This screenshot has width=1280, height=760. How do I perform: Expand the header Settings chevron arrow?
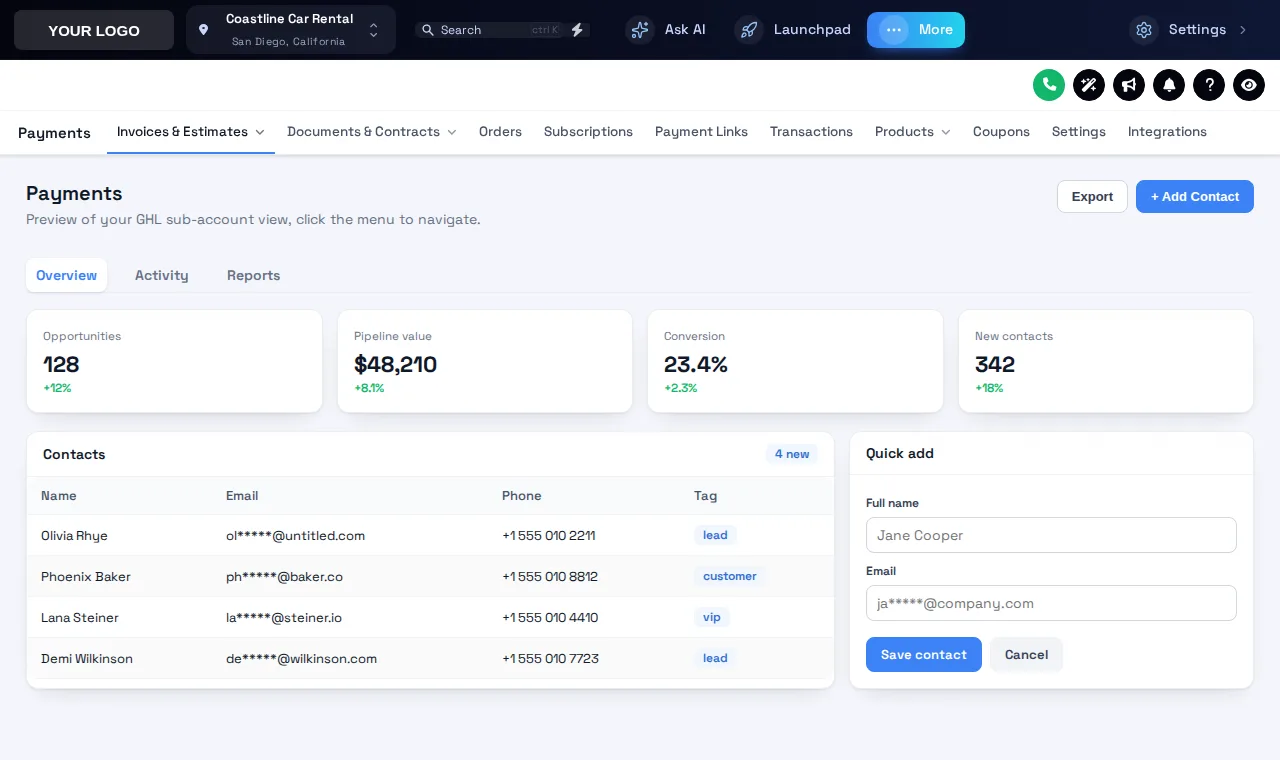point(1243,30)
